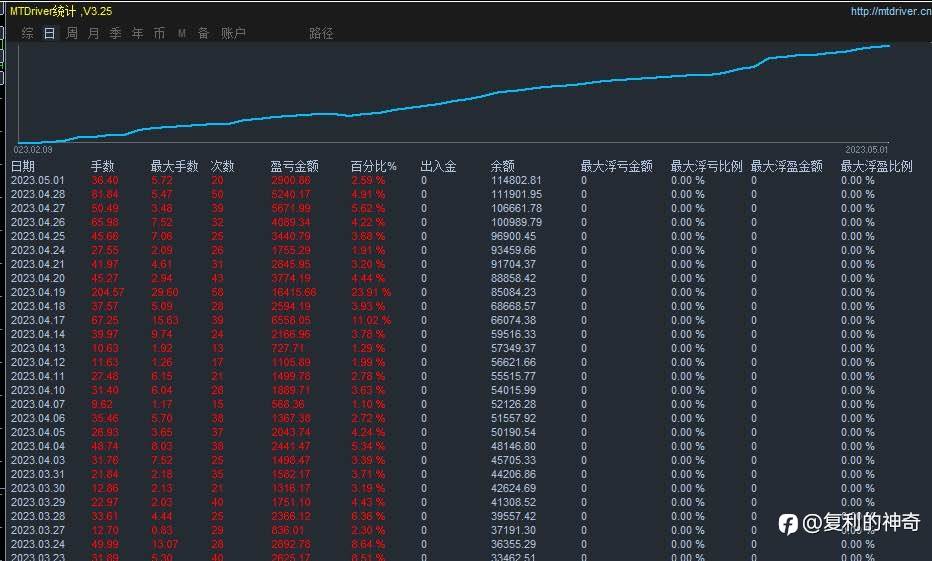Viewport: 932px width, 561px height.
Task: Select the 2023.04.17 date cell
Action: [37, 320]
